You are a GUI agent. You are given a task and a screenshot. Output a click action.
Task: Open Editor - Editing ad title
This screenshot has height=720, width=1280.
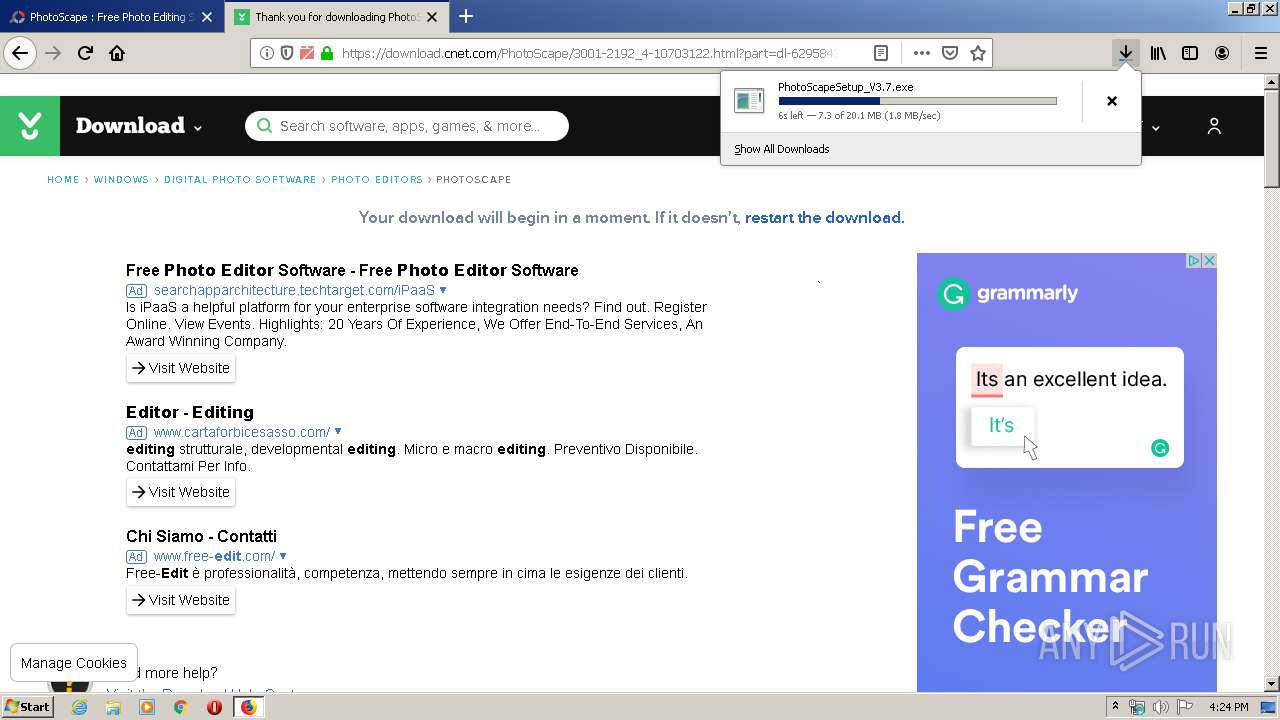point(190,412)
